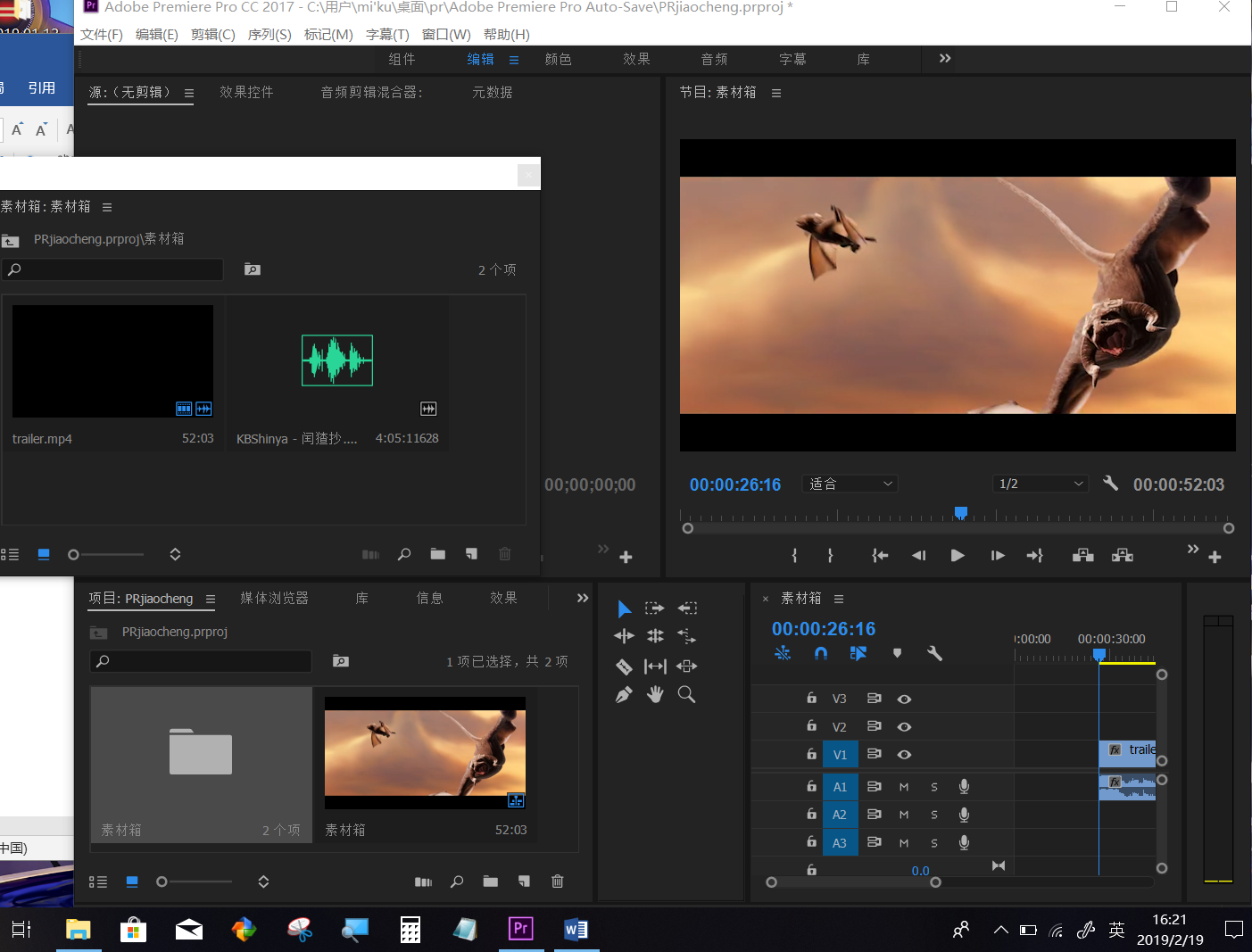This screenshot has height=952, width=1252.
Task: Open the source panel menu
Action: 189,93
